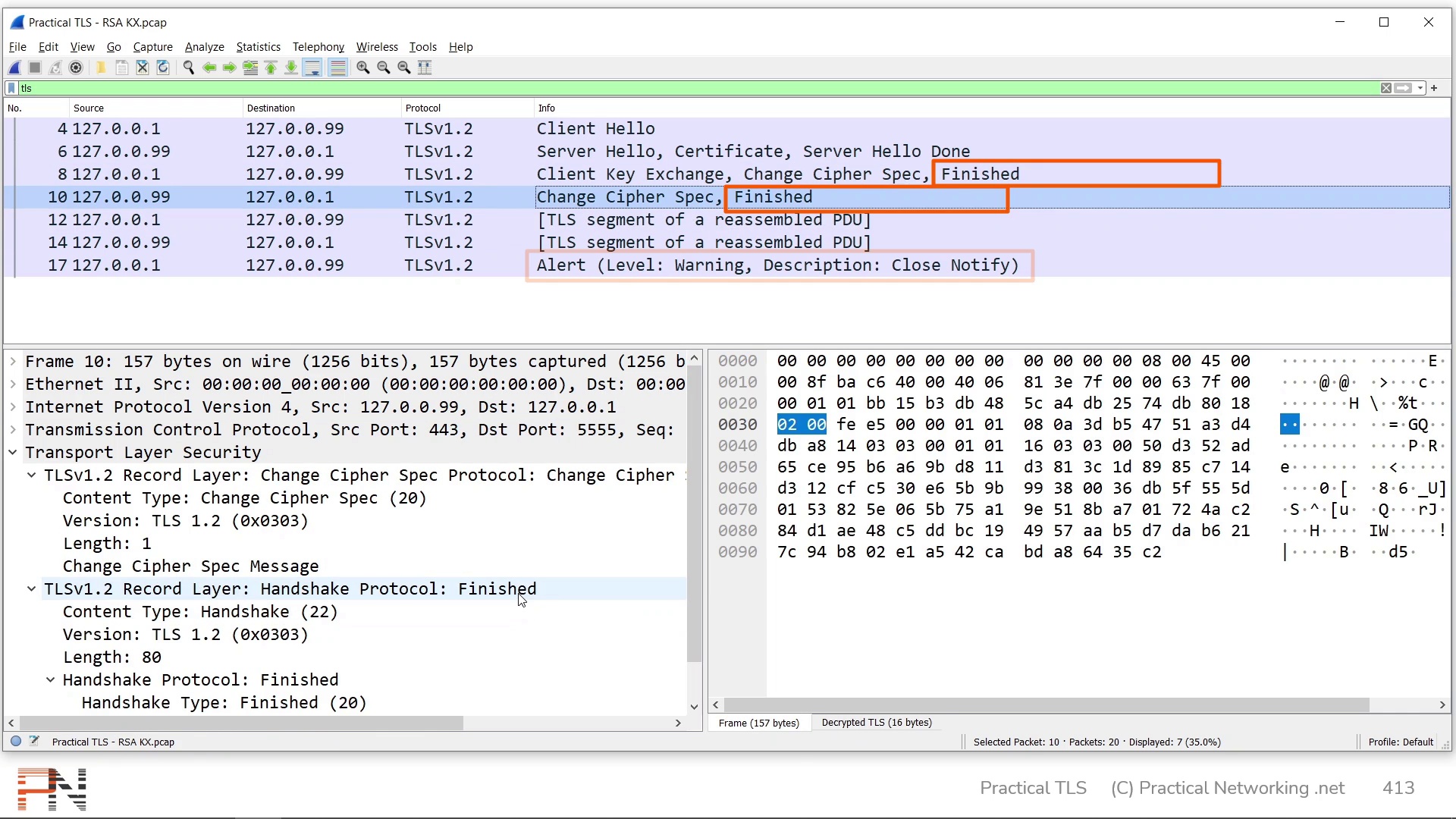The image size is (1456, 819).
Task: Switch to the Frame (157 bytes) tab
Action: tap(759, 723)
